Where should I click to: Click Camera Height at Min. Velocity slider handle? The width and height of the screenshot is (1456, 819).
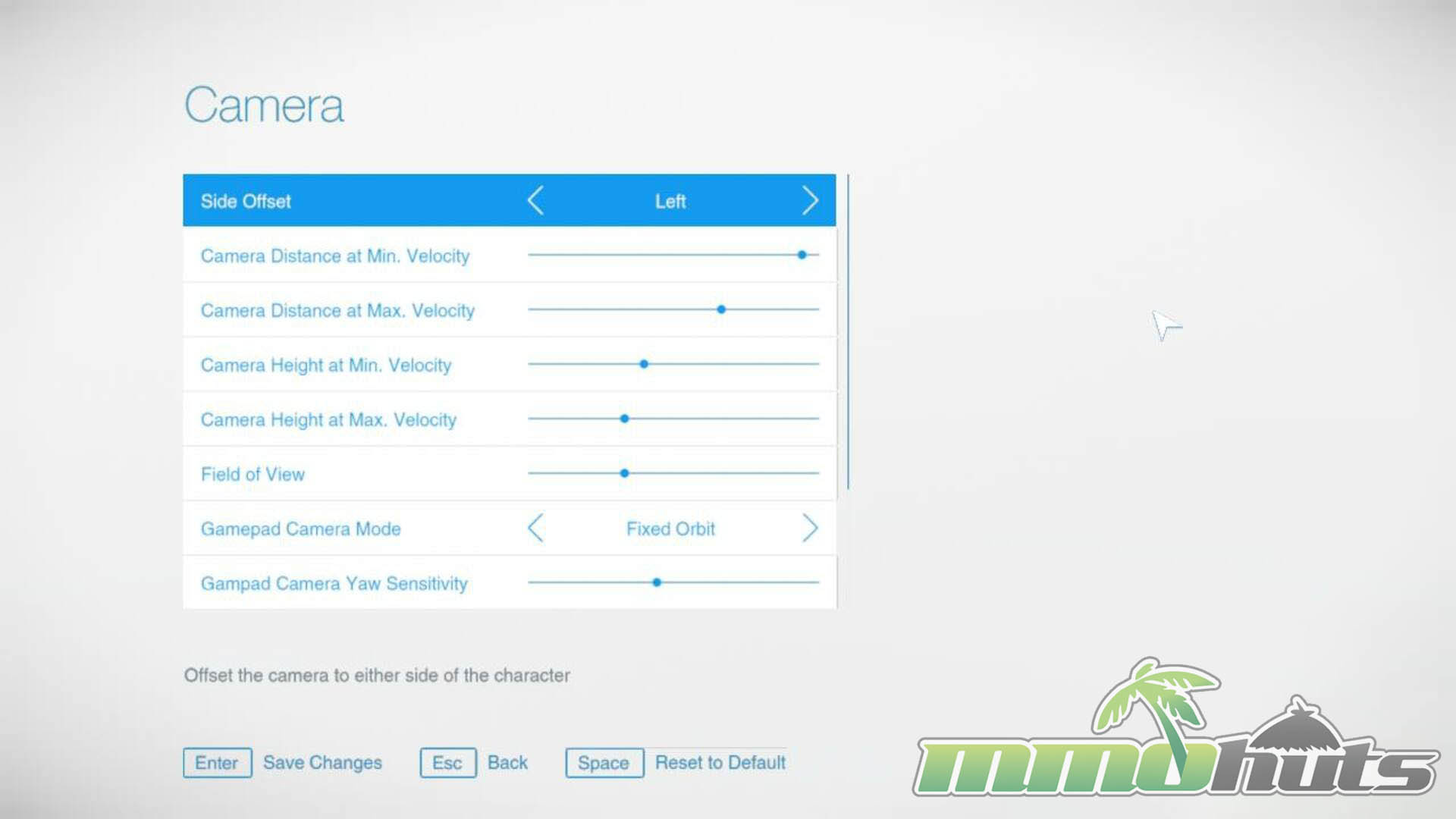click(644, 365)
